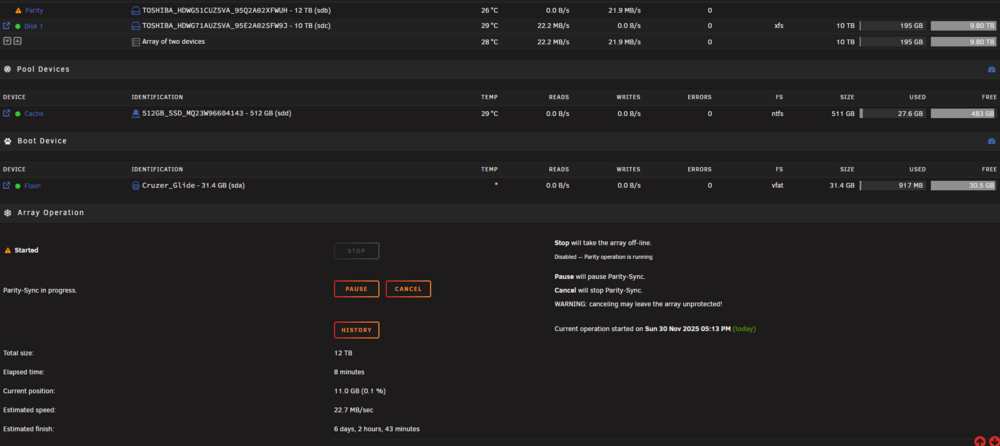Click the text Parity-Sync in progress.
Viewport: 1000px width, 446px height.
40,290
